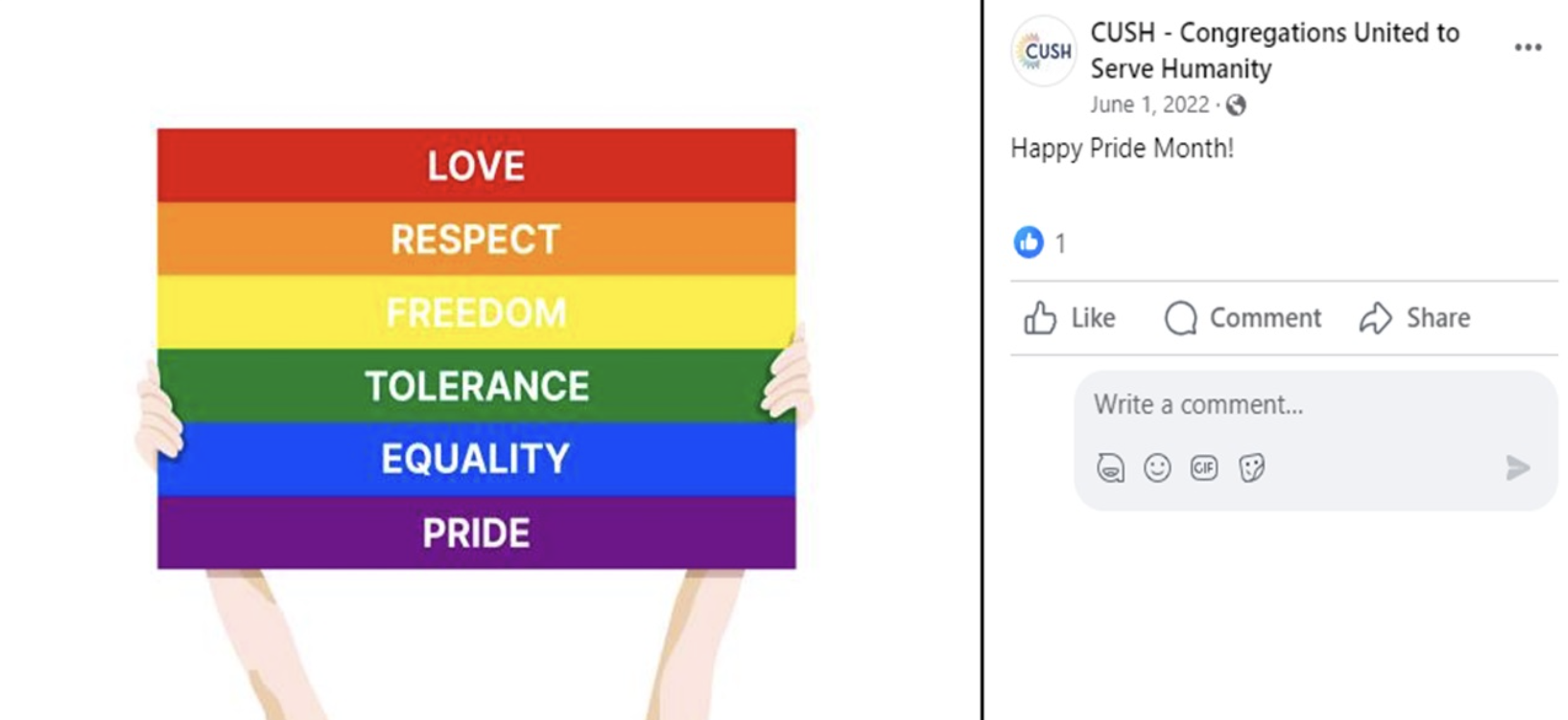Click the June 1, 2022 timestamp
The height and width of the screenshot is (720, 1568).
pos(1149,105)
